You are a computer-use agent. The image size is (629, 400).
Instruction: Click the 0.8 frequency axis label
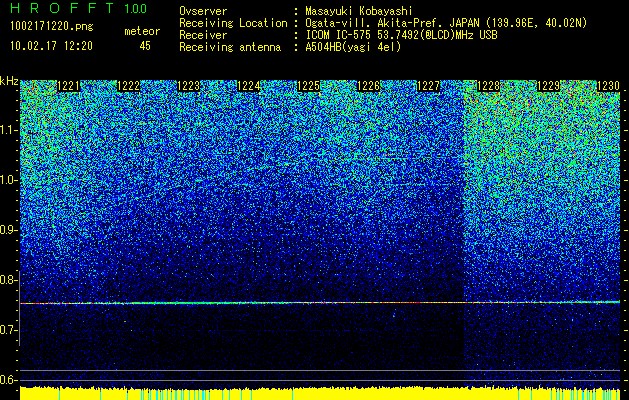coord(8,280)
